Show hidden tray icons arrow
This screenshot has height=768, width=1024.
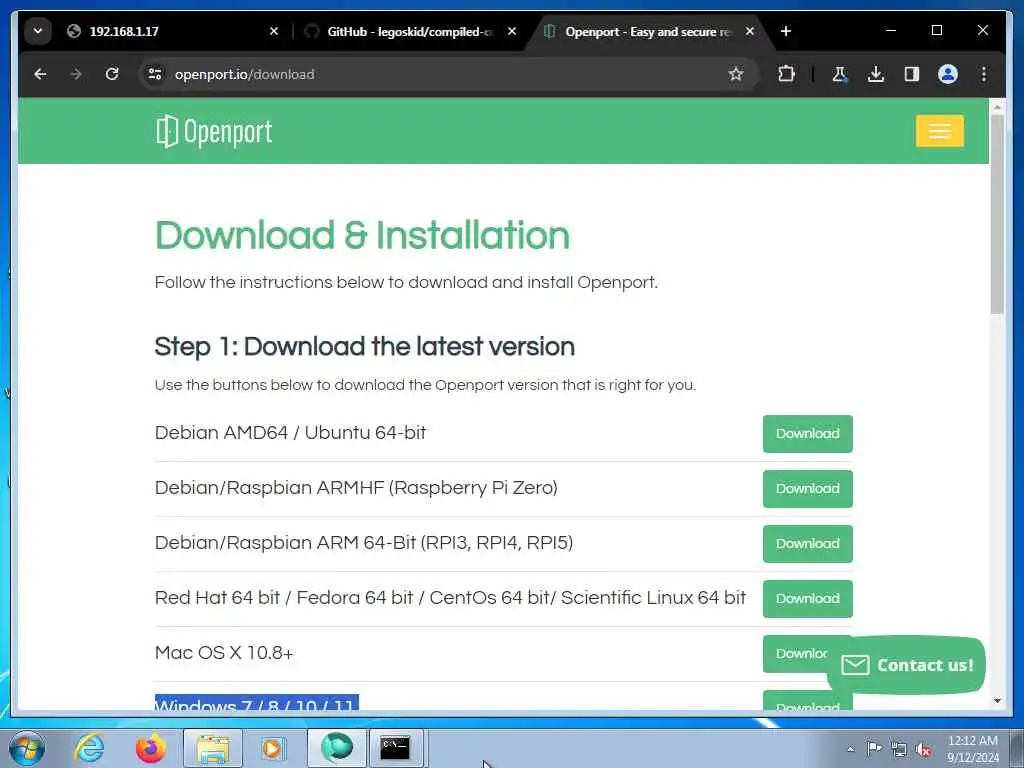(x=850, y=749)
